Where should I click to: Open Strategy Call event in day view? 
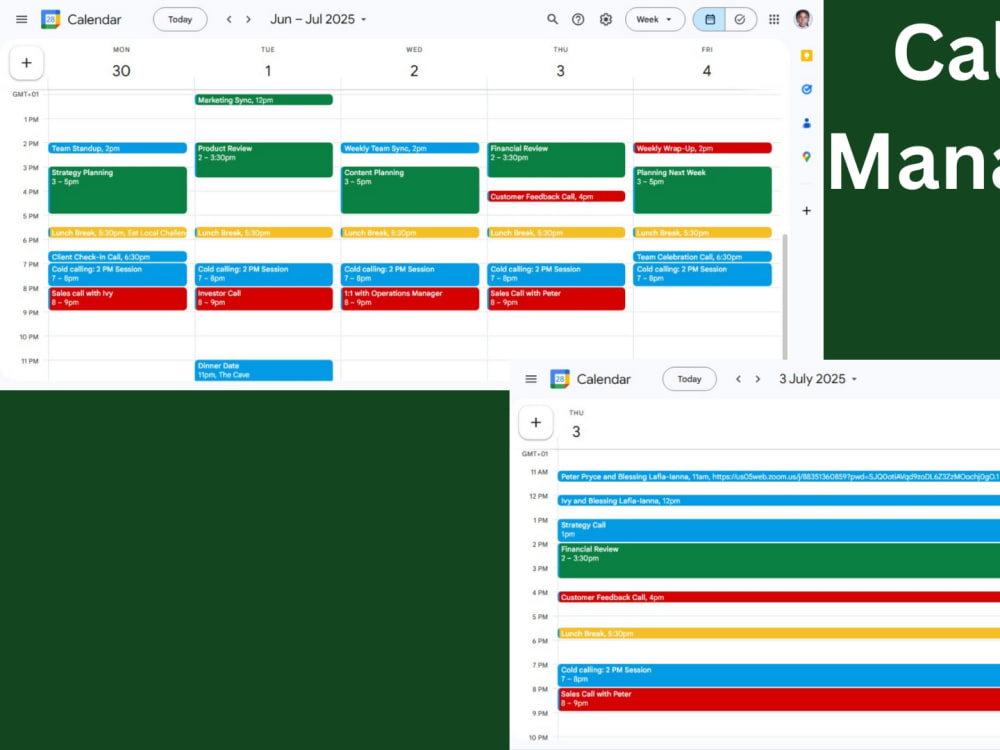pos(779,530)
